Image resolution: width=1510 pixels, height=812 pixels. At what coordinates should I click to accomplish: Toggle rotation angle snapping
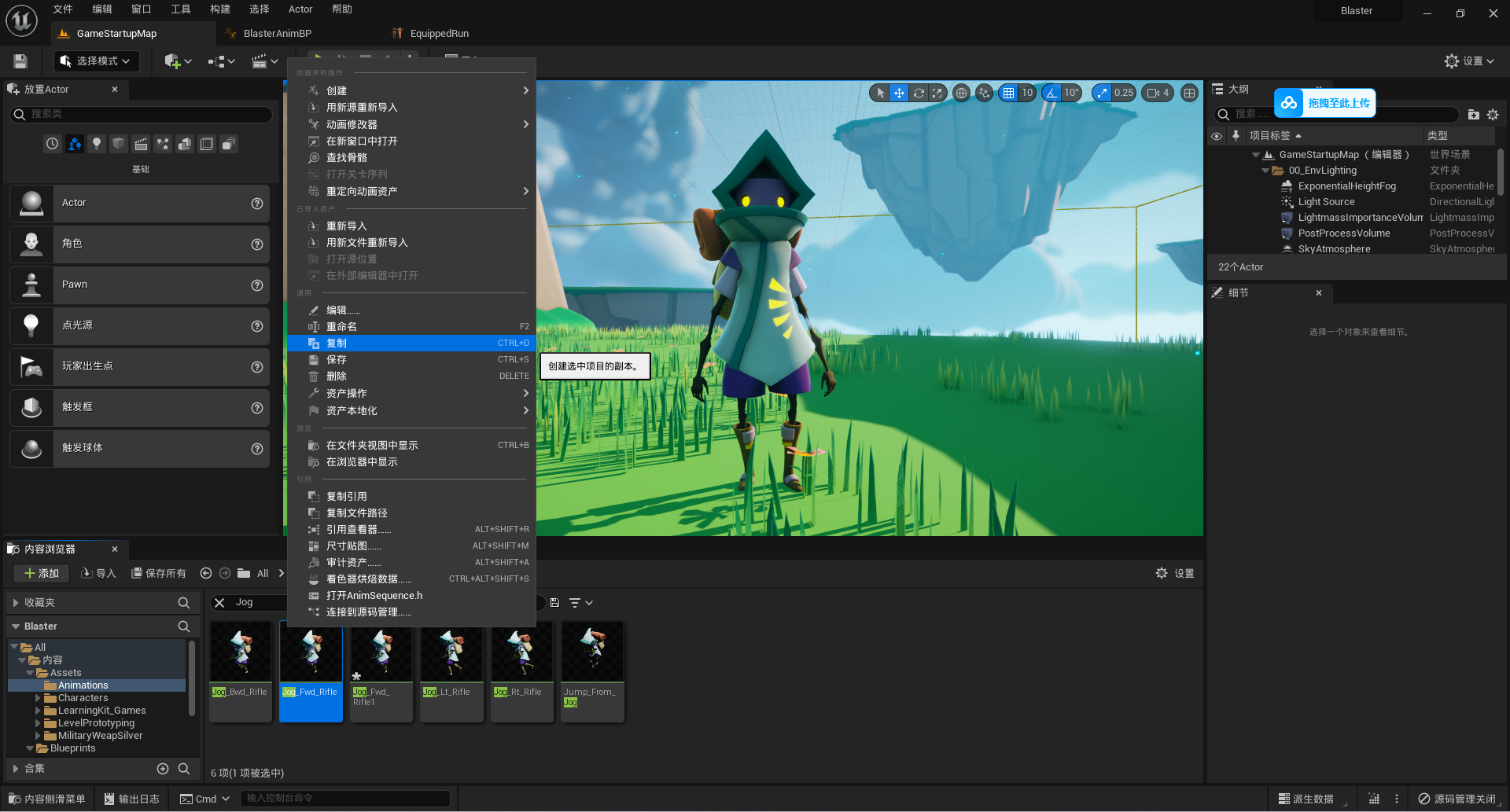pyautogui.click(x=1051, y=93)
